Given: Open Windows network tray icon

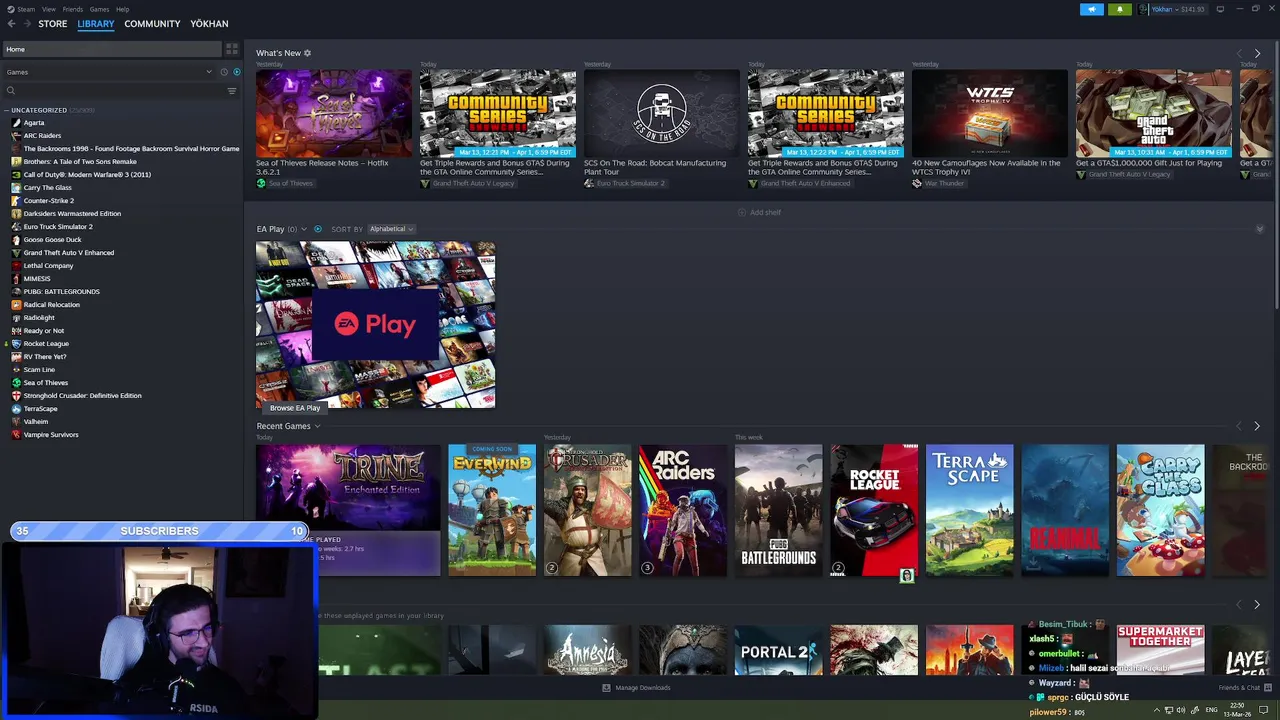Looking at the screenshot, I should coord(1169,710).
